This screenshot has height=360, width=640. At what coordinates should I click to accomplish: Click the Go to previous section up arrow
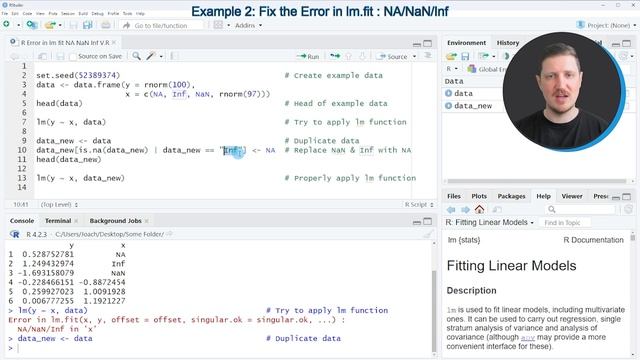coord(349,56)
